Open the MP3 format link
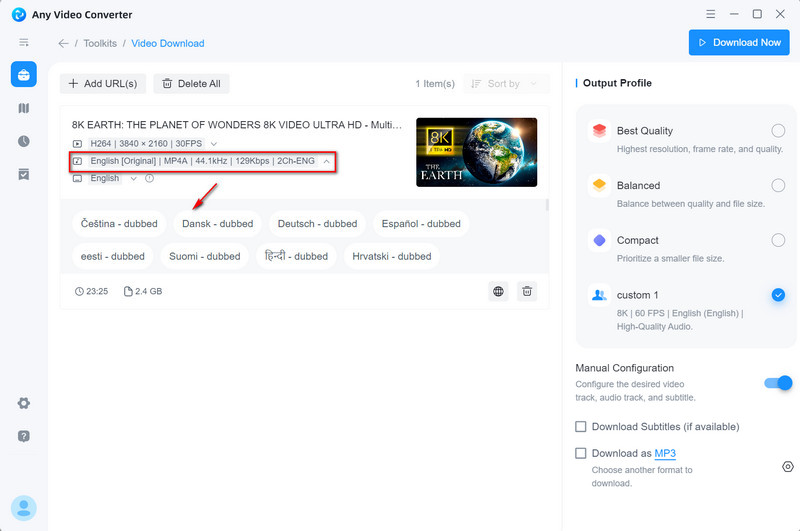Screen dimensions: 800x531 tap(665, 453)
